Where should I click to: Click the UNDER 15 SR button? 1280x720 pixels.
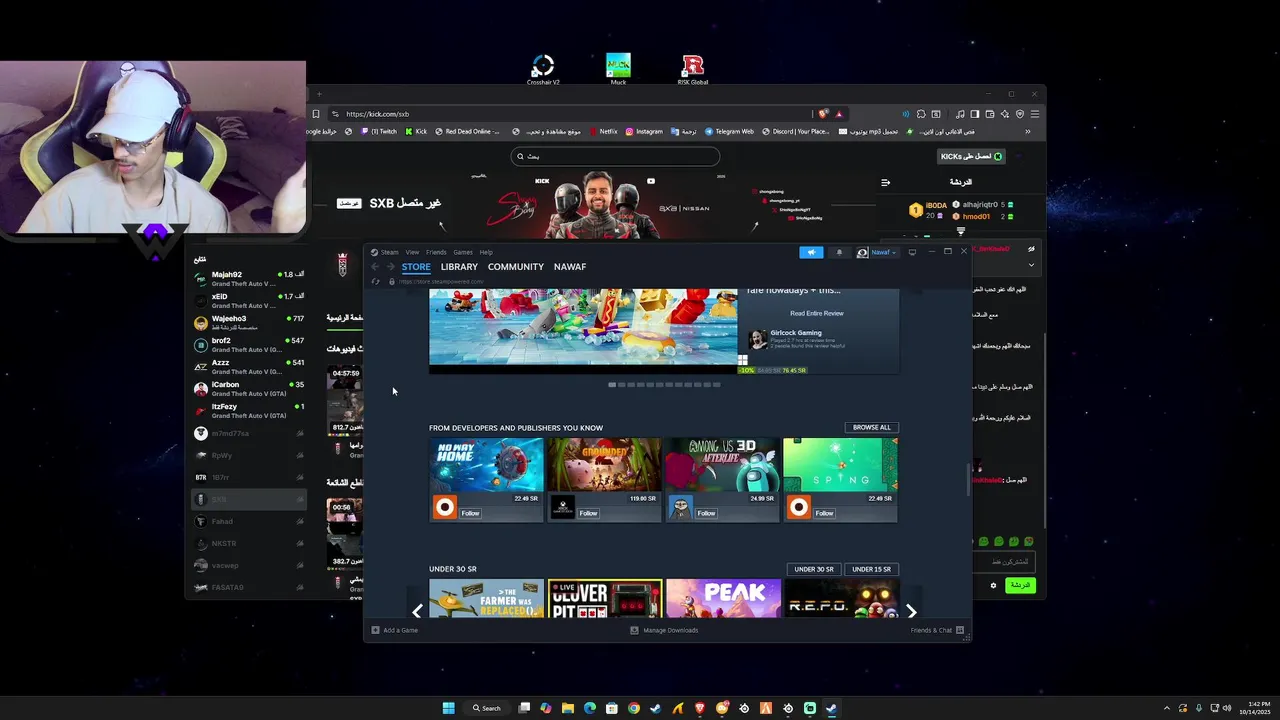pyautogui.click(x=871, y=569)
